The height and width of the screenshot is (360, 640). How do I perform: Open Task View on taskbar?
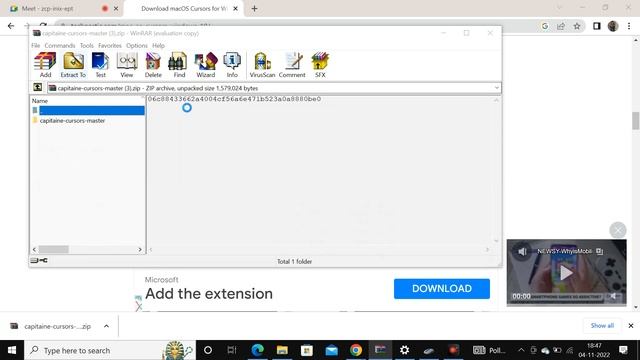[232, 350]
